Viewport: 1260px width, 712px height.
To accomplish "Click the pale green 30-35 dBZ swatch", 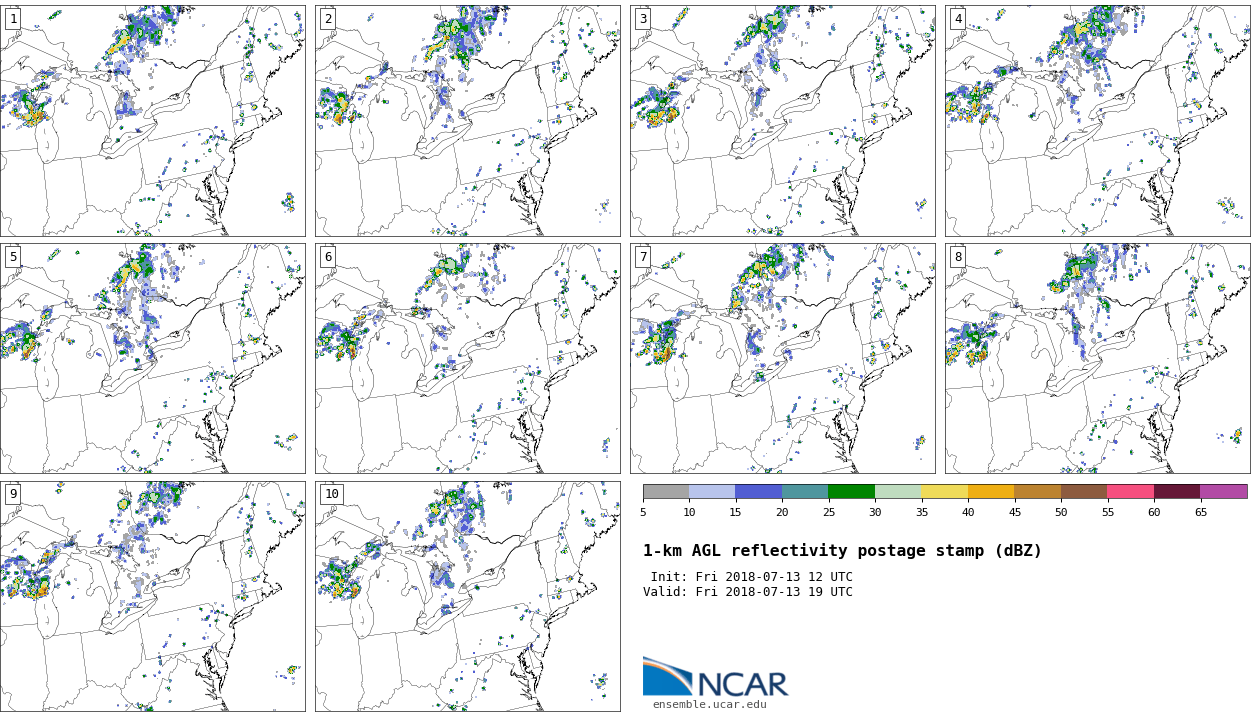I will (898, 491).
